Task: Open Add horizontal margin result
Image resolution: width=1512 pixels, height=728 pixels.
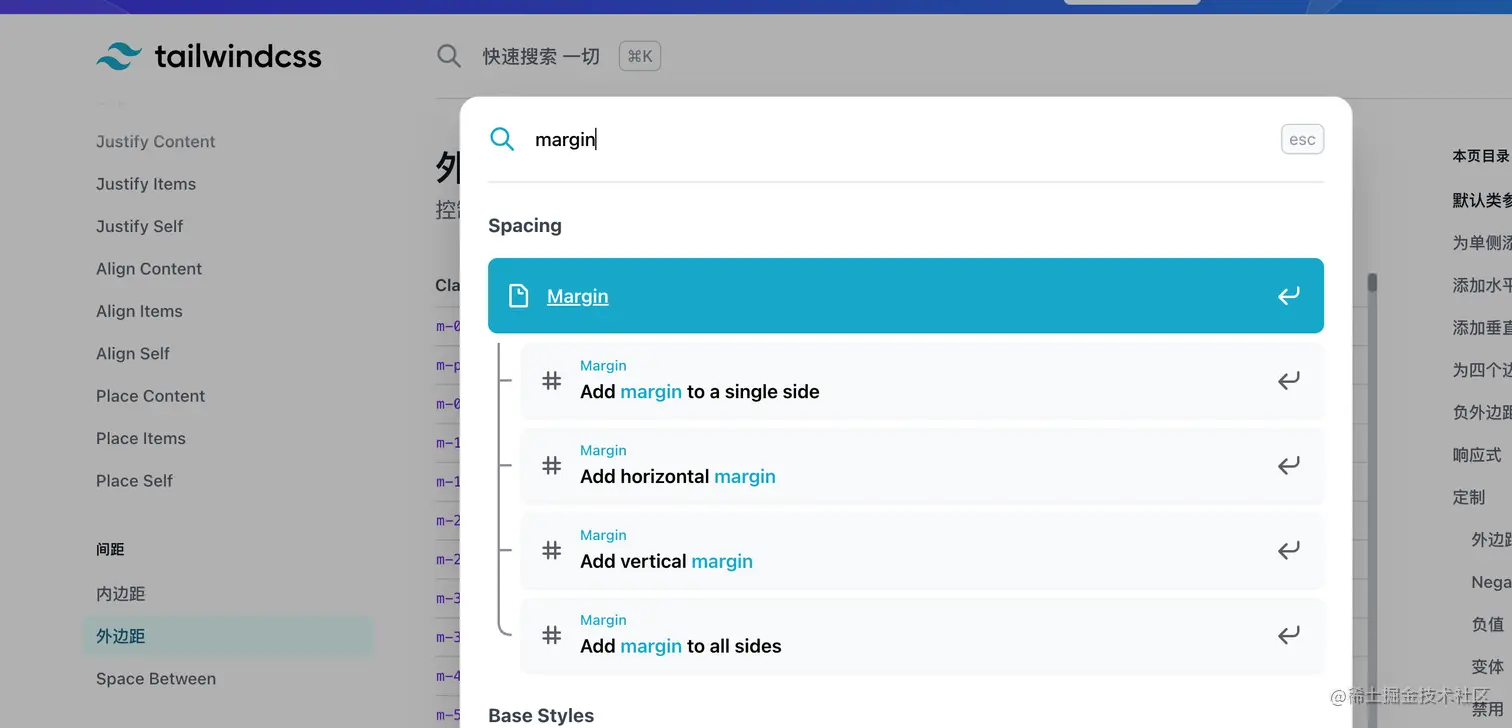Action: (922, 466)
